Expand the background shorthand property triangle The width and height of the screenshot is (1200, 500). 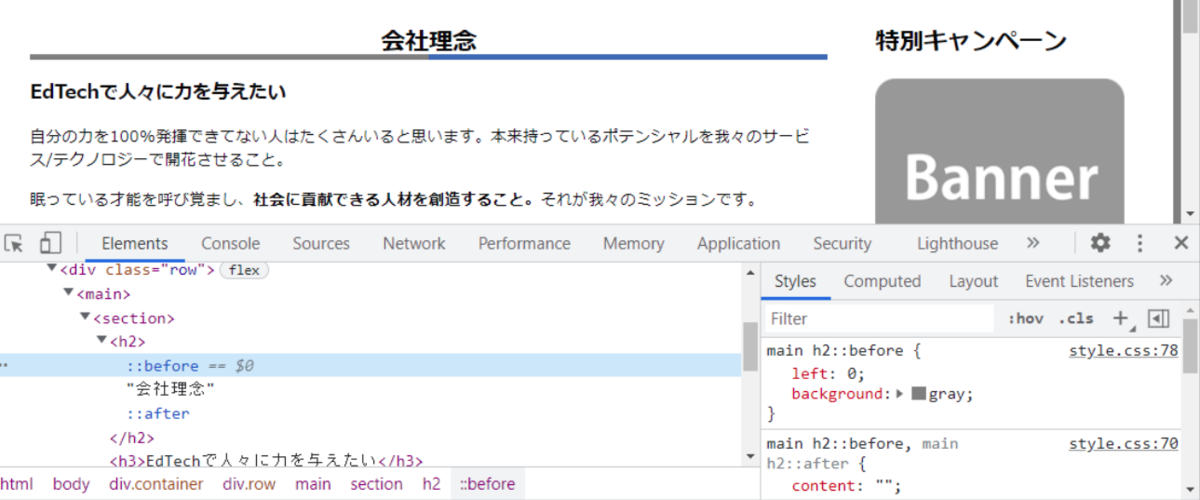(899, 394)
